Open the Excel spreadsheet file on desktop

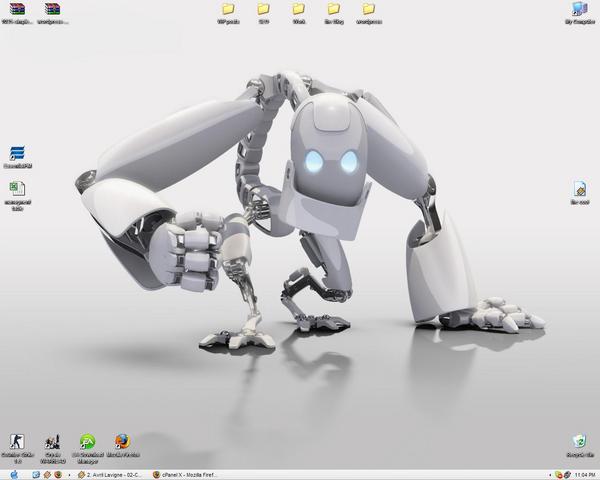[x=18, y=196]
